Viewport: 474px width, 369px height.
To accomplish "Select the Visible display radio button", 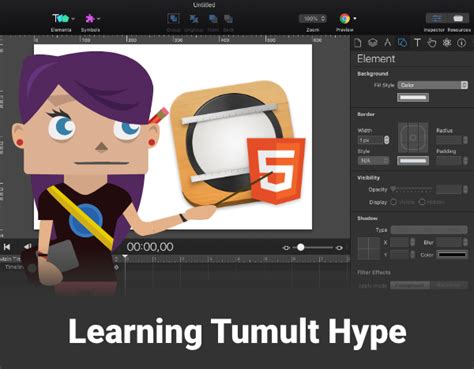I will (x=393, y=202).
